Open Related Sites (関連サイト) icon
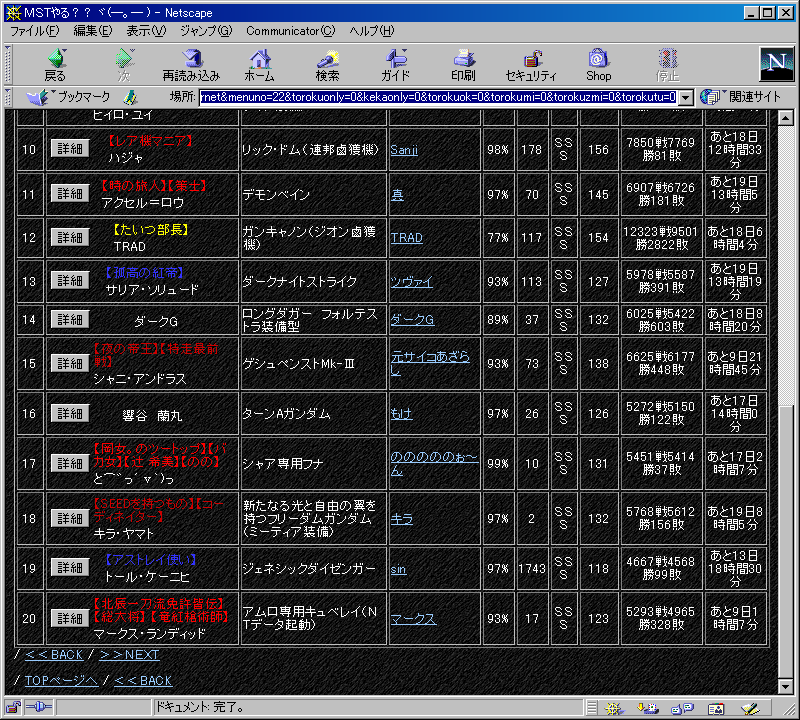 741,96
